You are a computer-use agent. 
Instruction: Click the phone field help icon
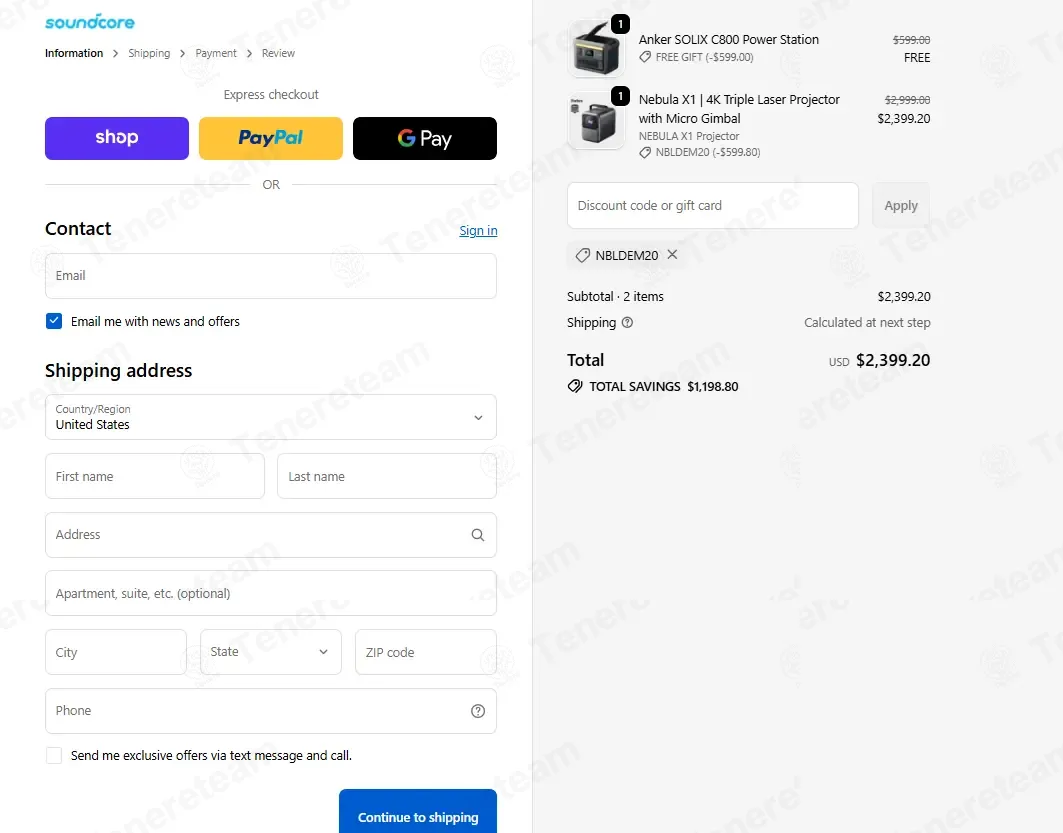point(478,711)
